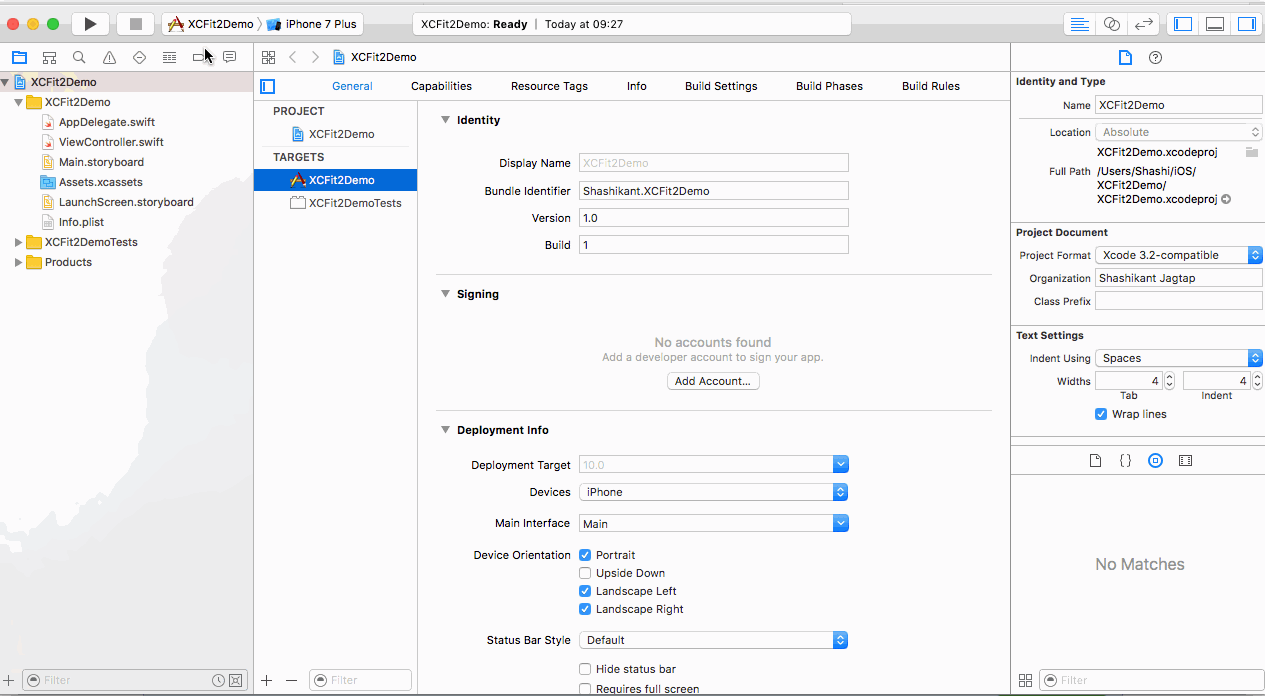Add a new target with plus button
The width and height of the screenshot is (1265, 696).
point(267,680)
